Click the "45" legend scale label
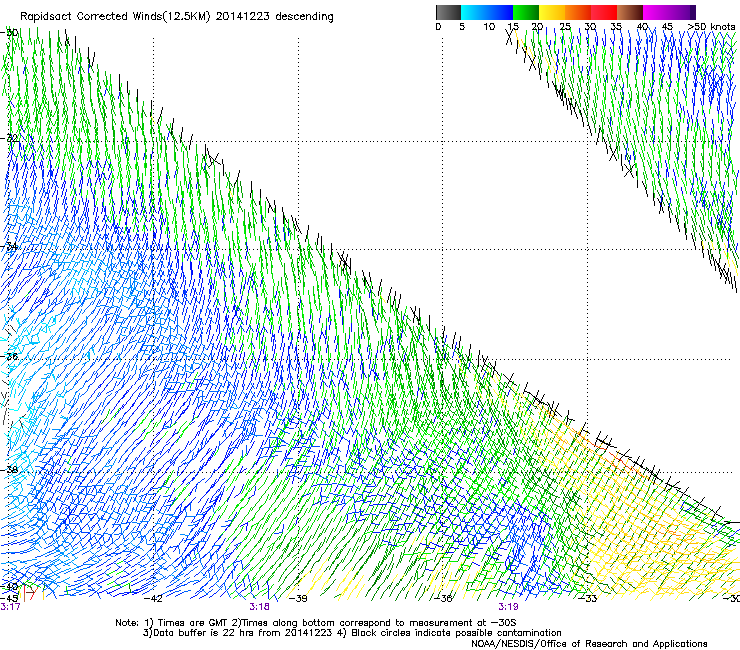The width and height of the screenshot is (740, 650). (x=667, y=27)
